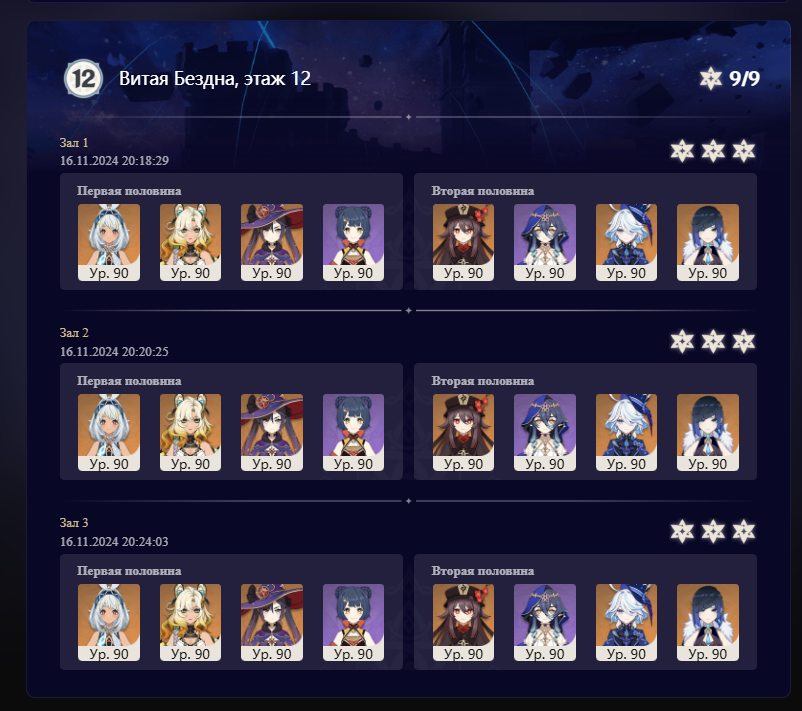The height and width of the screenshot is (711, 802).
Task: Click the Витая Бездна, этаж 12 title
Action: point(215,78)
